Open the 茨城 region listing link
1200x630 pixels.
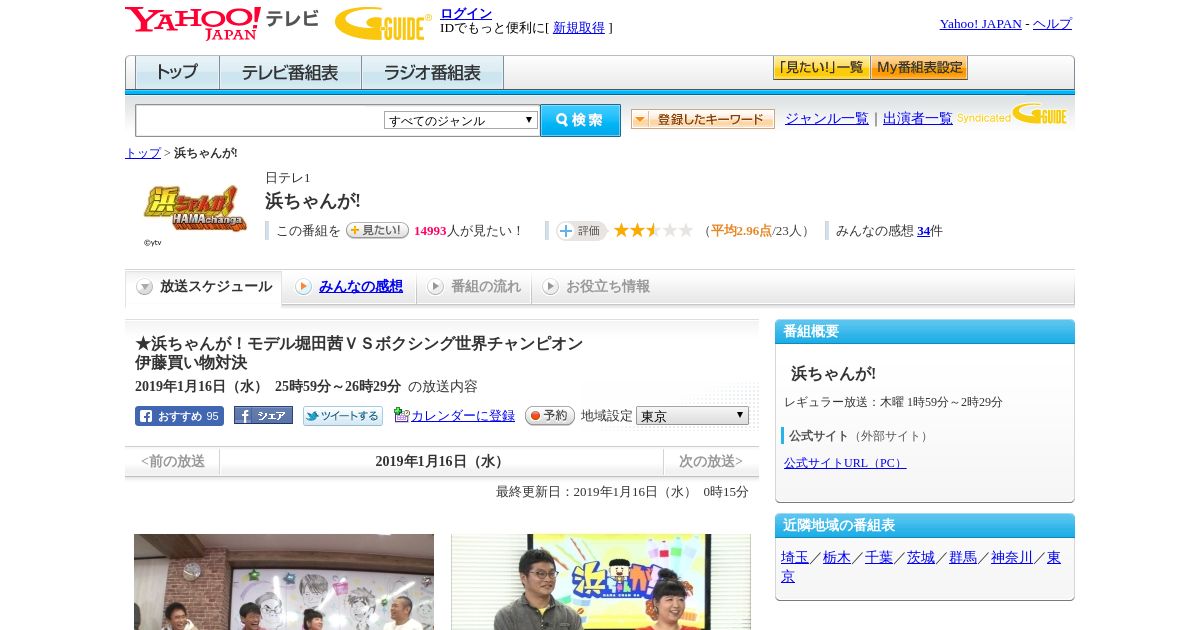click(x=921, y=557)
